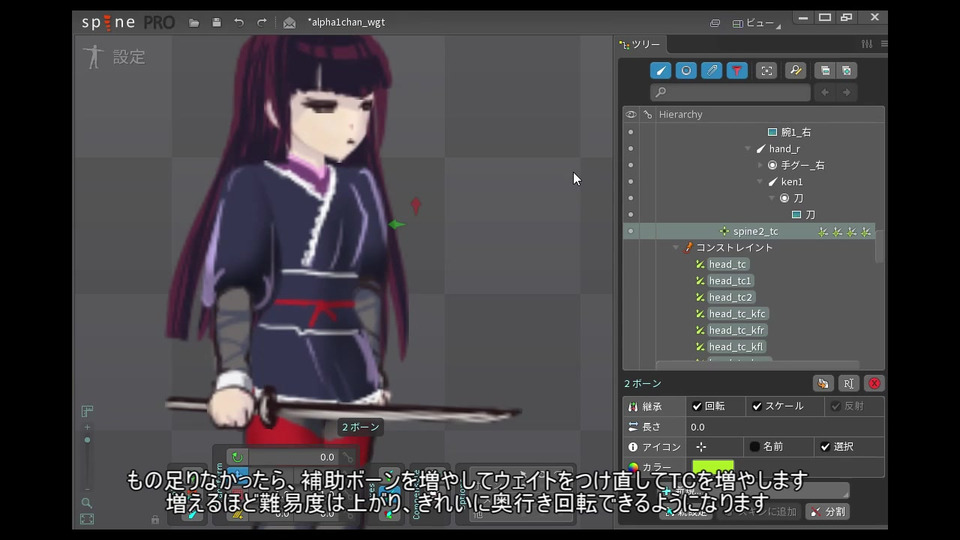
Task: Click the 分割 split button
Action: (x=828, y=512)
